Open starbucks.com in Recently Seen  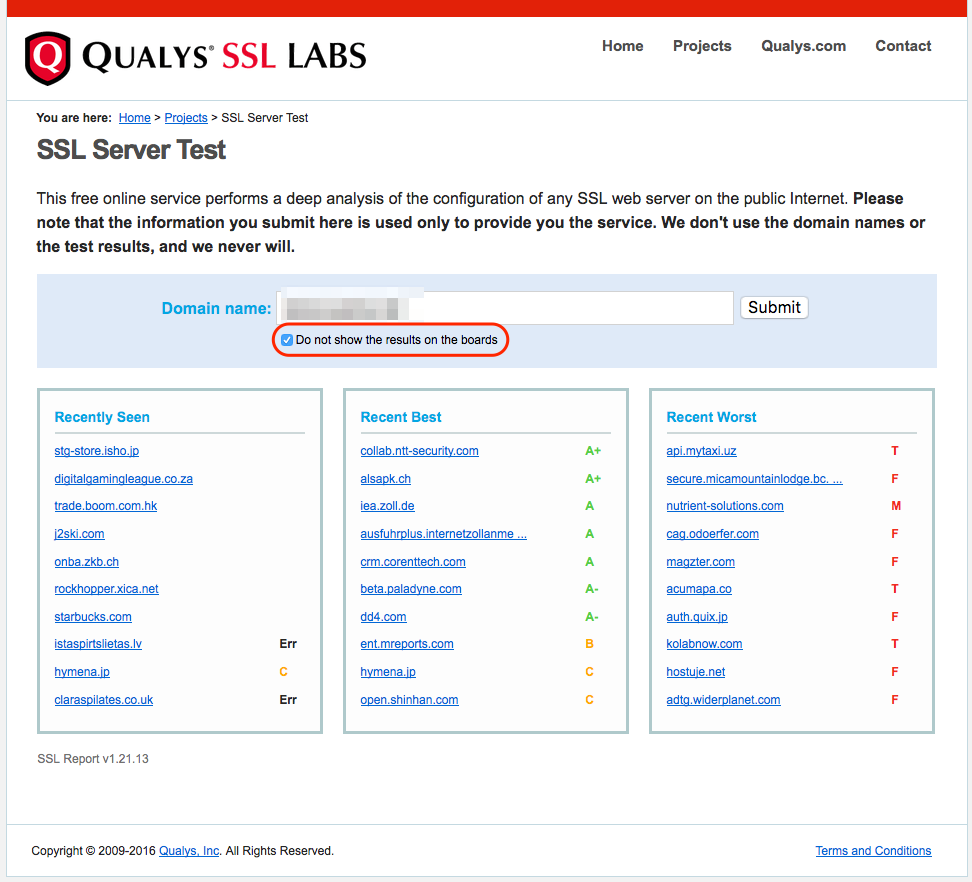93,617
